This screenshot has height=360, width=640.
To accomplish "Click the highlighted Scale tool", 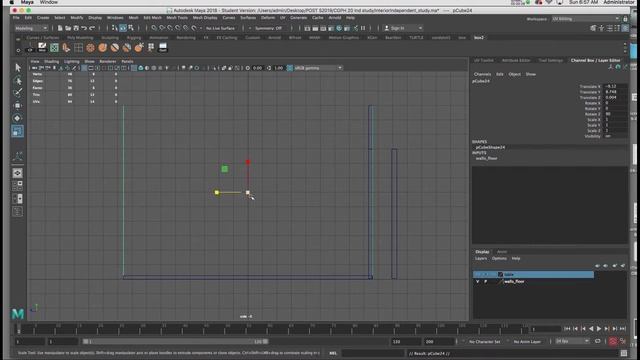I will coord(18,131).
